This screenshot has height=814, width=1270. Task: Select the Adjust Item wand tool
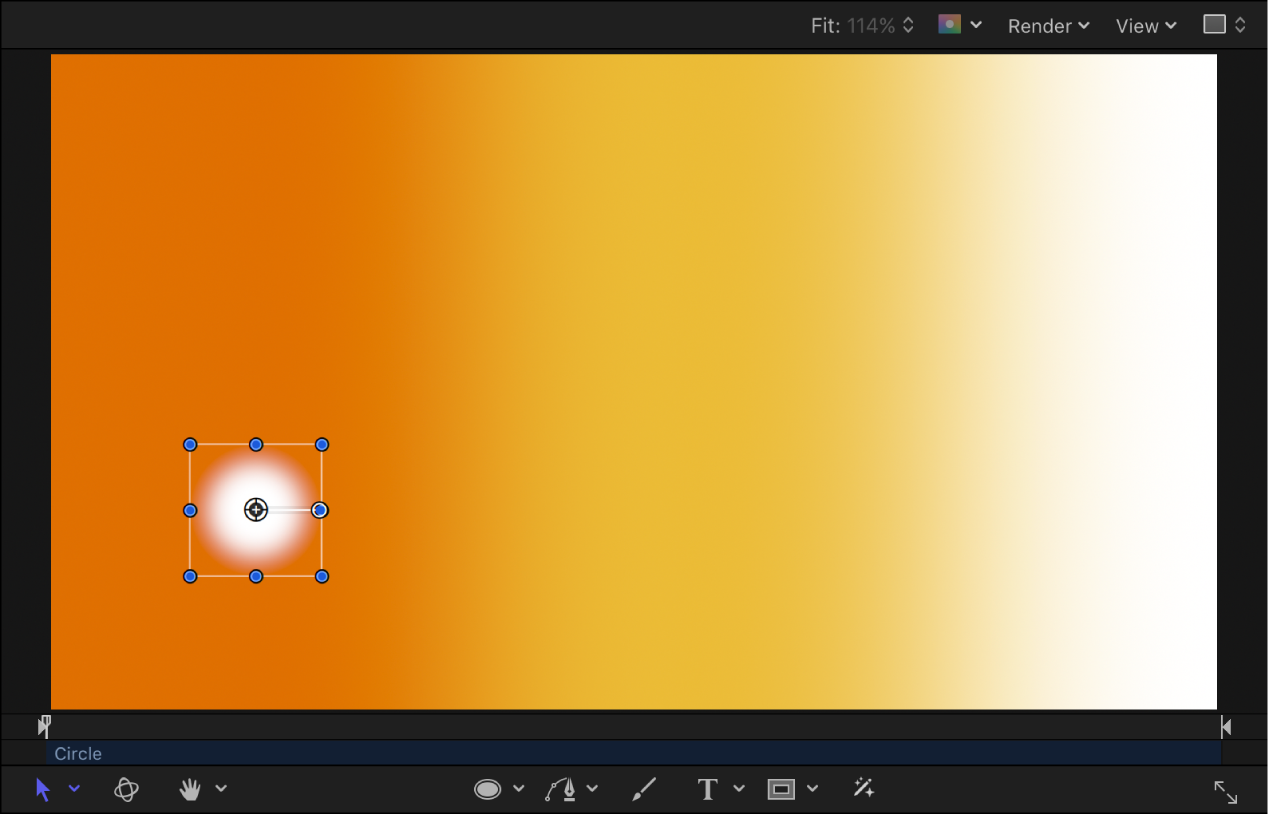(x=862, y=789)
